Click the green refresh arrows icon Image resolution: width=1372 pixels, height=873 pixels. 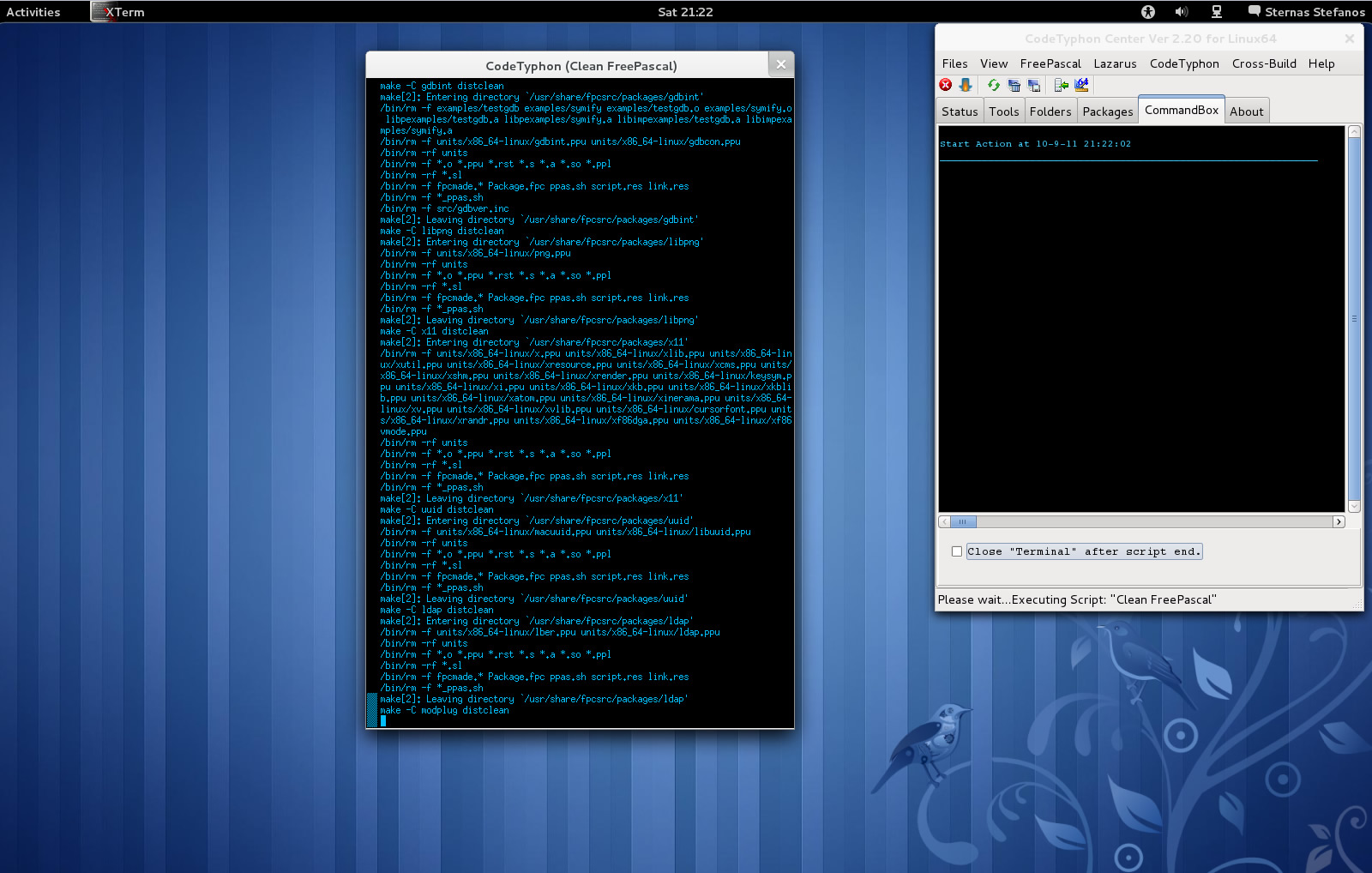[994, 85]
